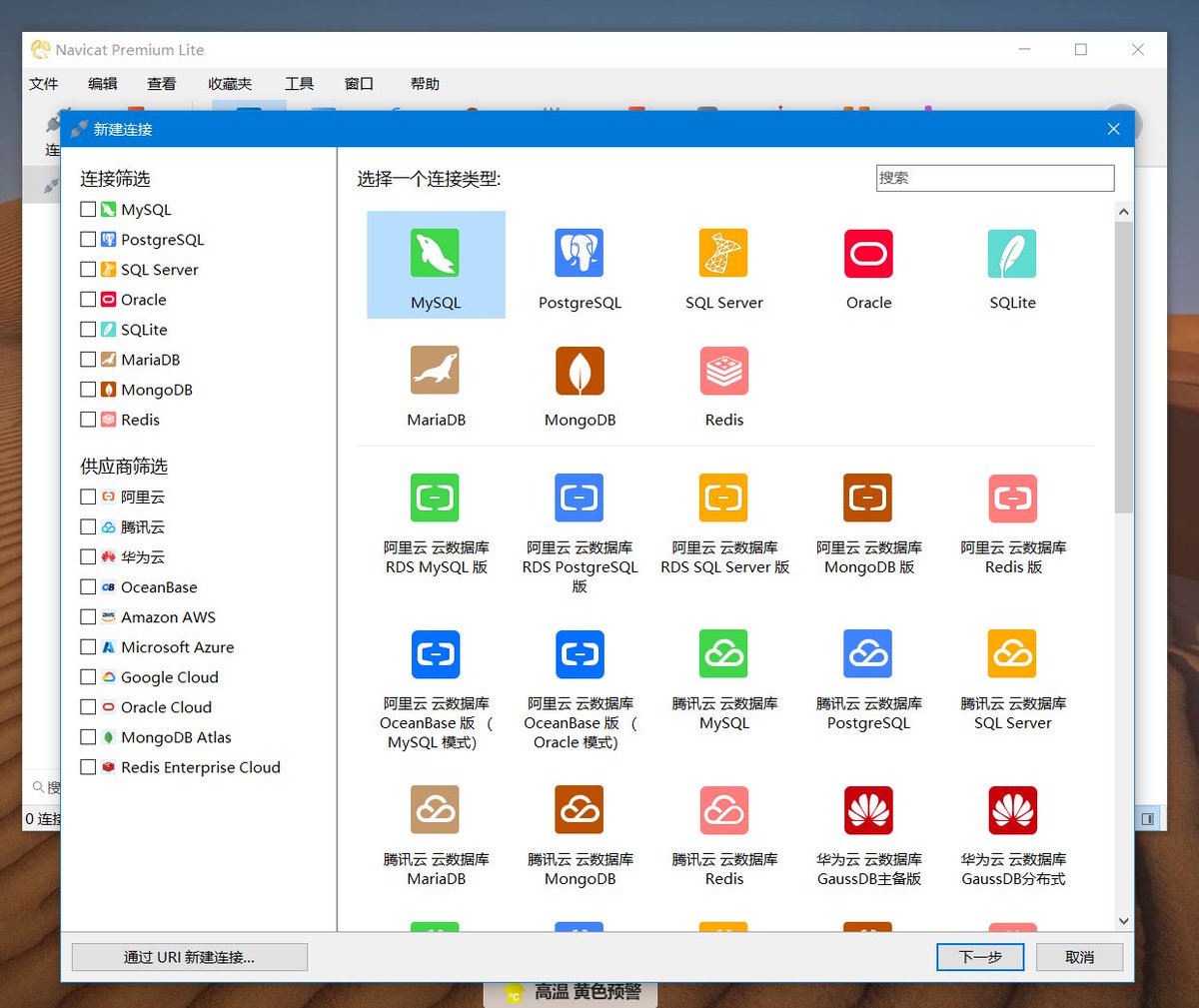Click the connection list scrollbar down arrow
This screenshot has width=1199, height=1008.
(1124, 921)
